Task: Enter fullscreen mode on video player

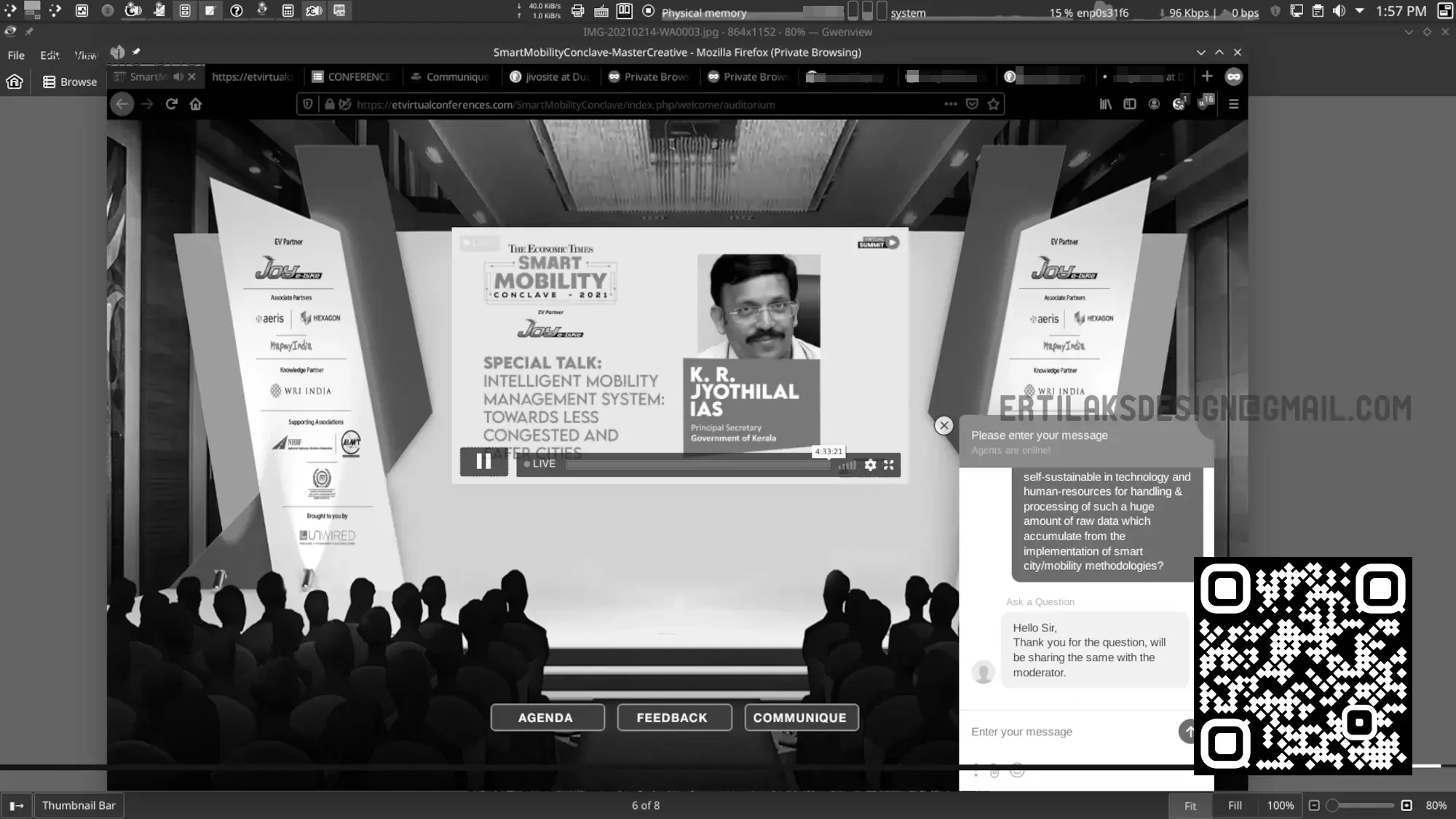Action: [889, 464]
